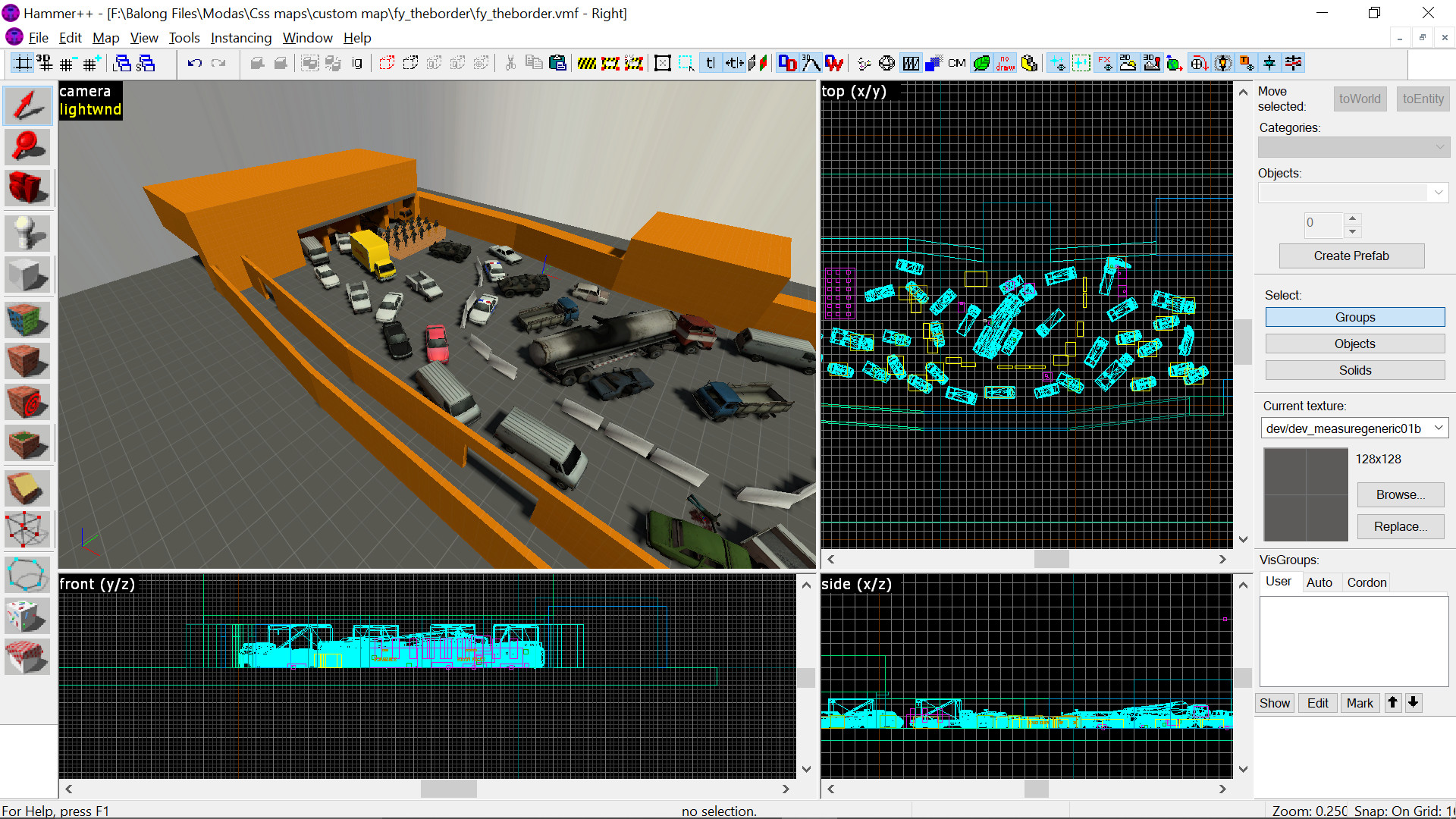The height and width of the screenshot is (819, 1456).
Task: Toggle 2D grid display button
Action: coord(23,63)
